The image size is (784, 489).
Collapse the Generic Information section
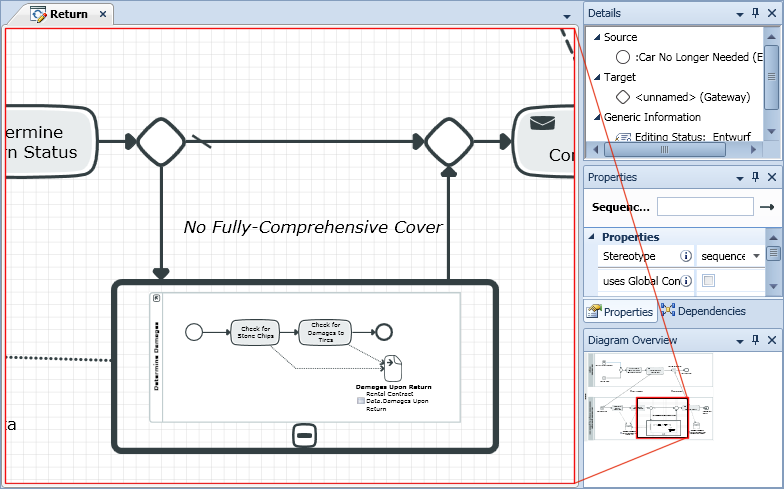pyautogui.click(x=596, y=117)
